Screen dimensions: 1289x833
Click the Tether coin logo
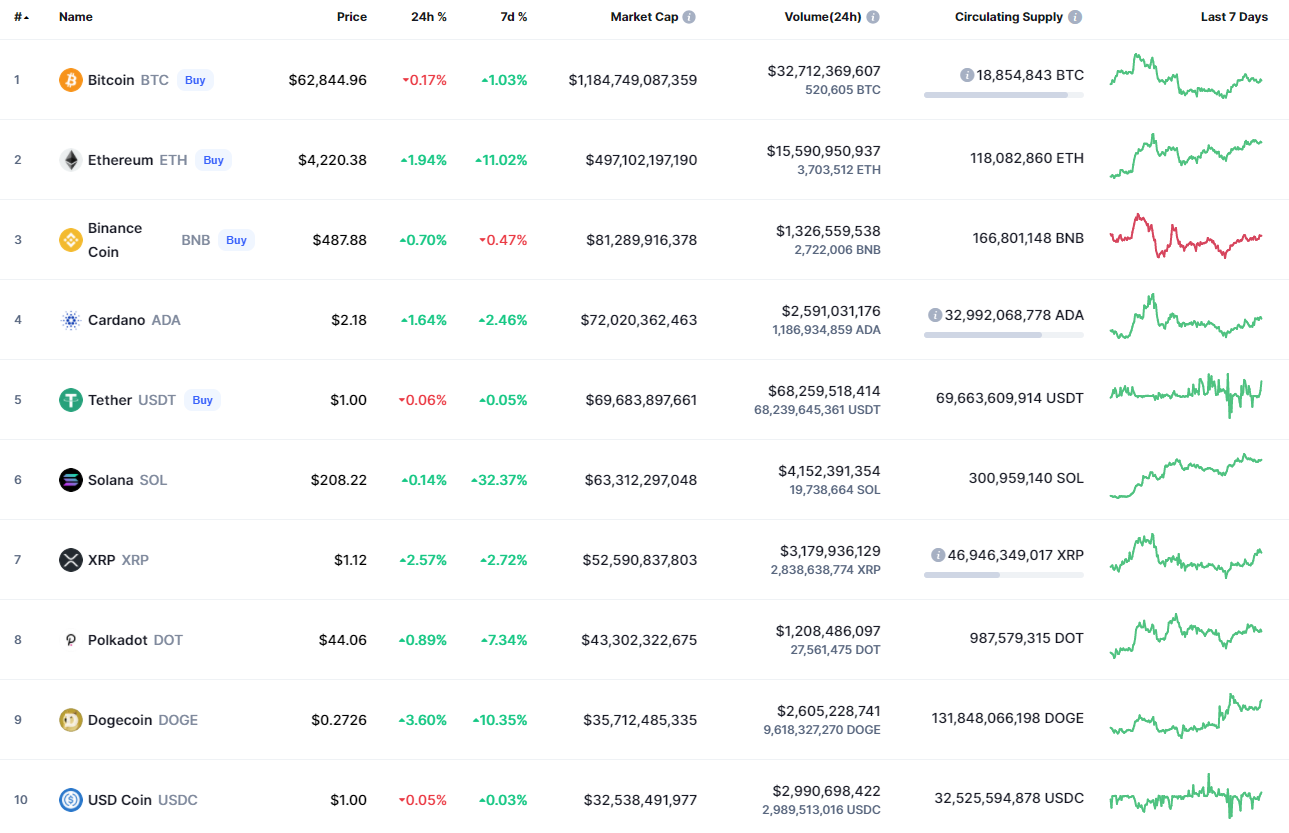pyautogui.click(x=70, y=400)
